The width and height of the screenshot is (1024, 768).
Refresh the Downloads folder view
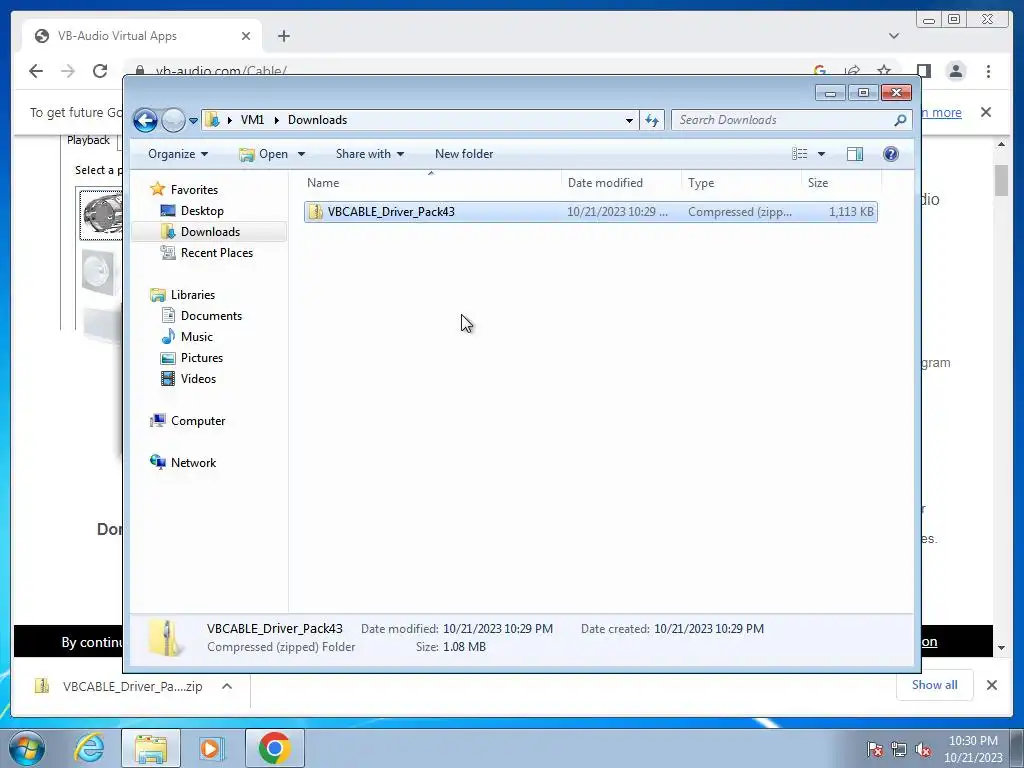tap(652, 120)
